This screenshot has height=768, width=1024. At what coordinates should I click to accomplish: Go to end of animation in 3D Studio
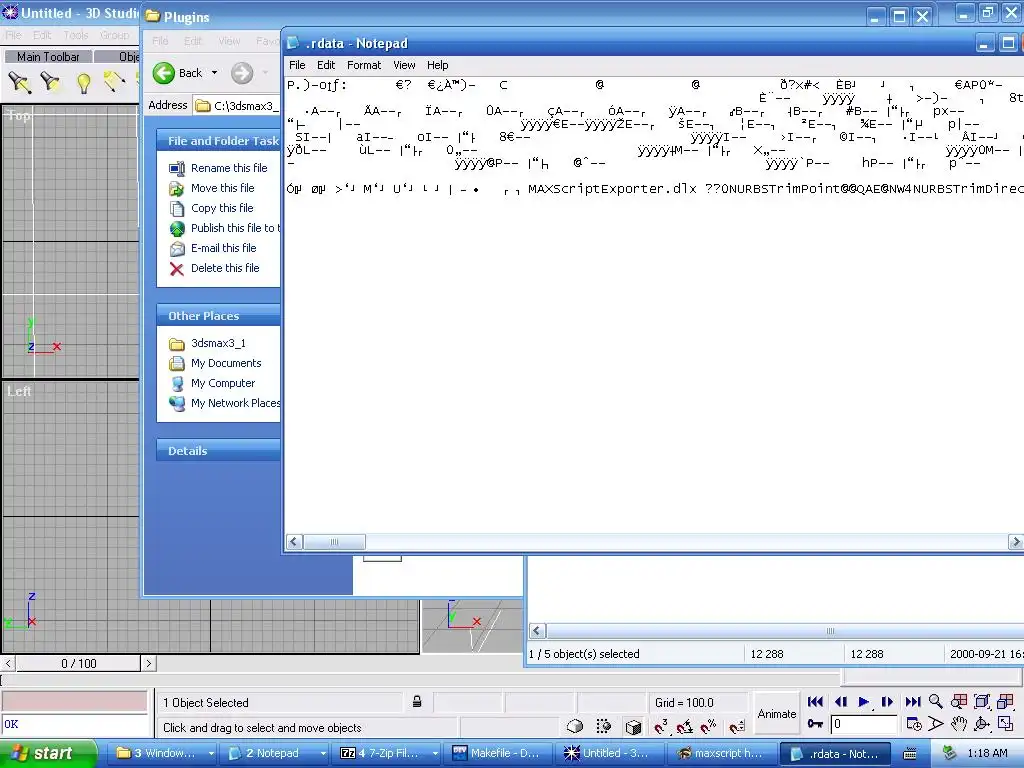coord(912,702)
